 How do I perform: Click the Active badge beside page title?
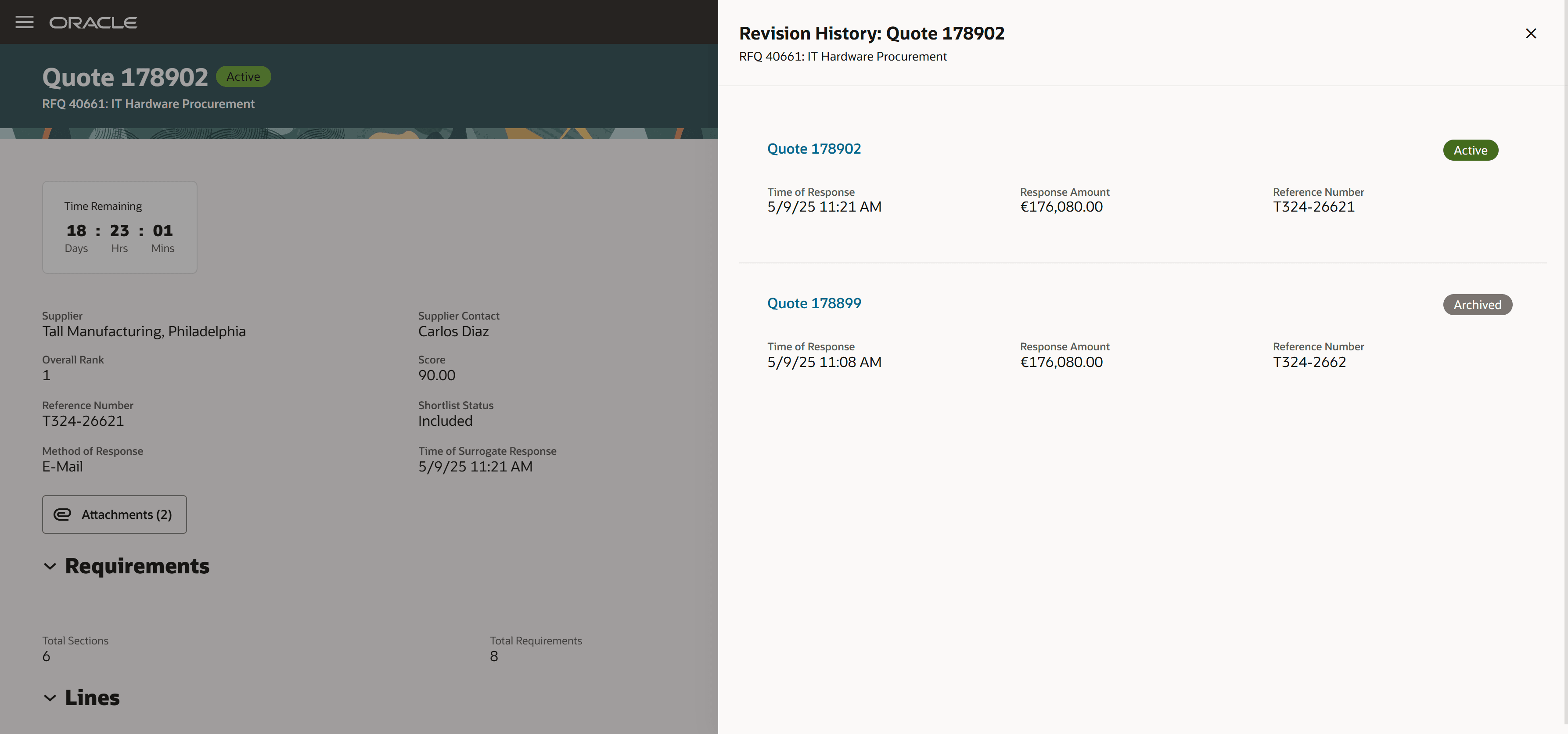point(243,77)
